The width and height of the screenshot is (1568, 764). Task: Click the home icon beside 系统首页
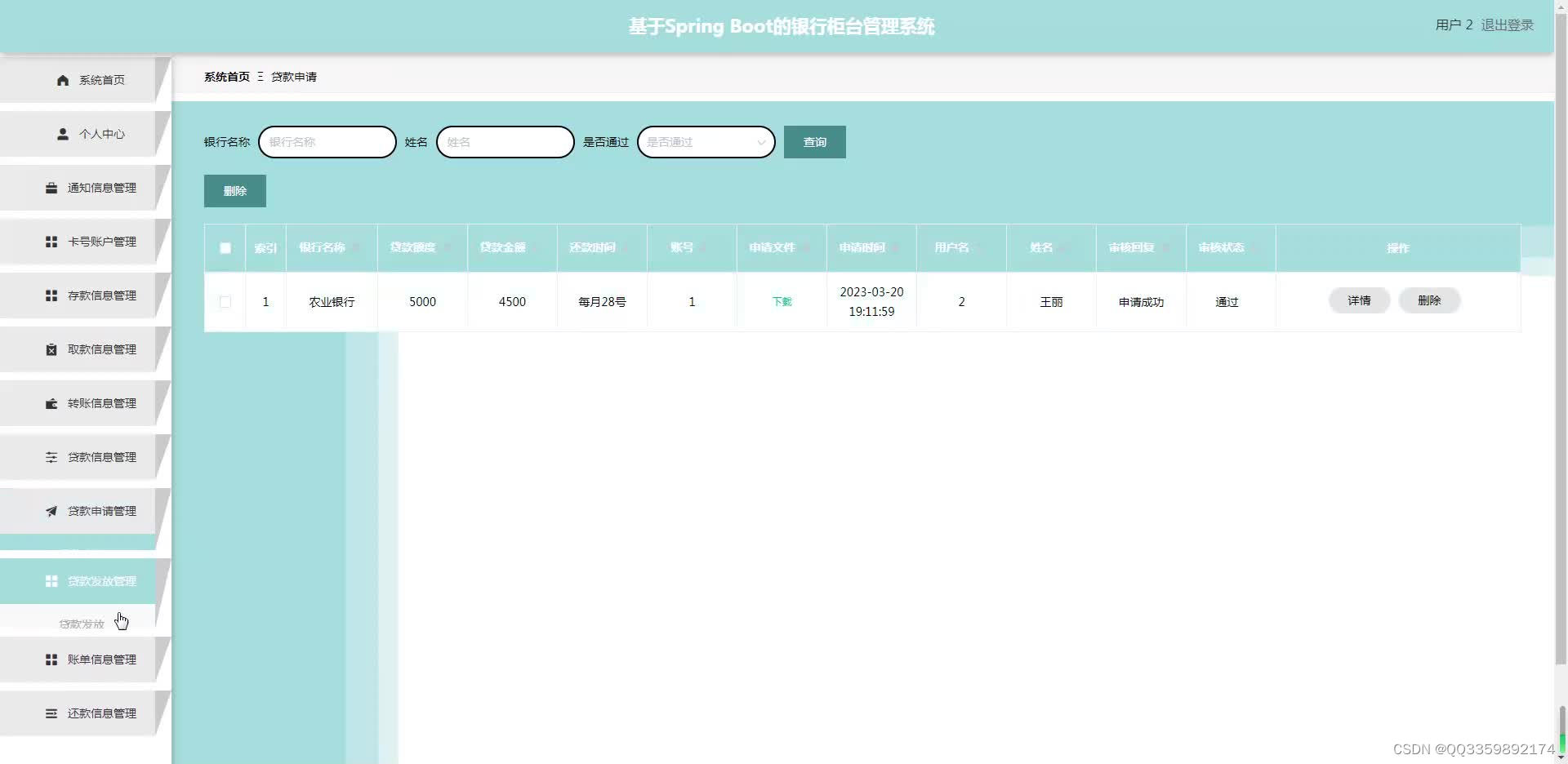click(x=63, y=80)
